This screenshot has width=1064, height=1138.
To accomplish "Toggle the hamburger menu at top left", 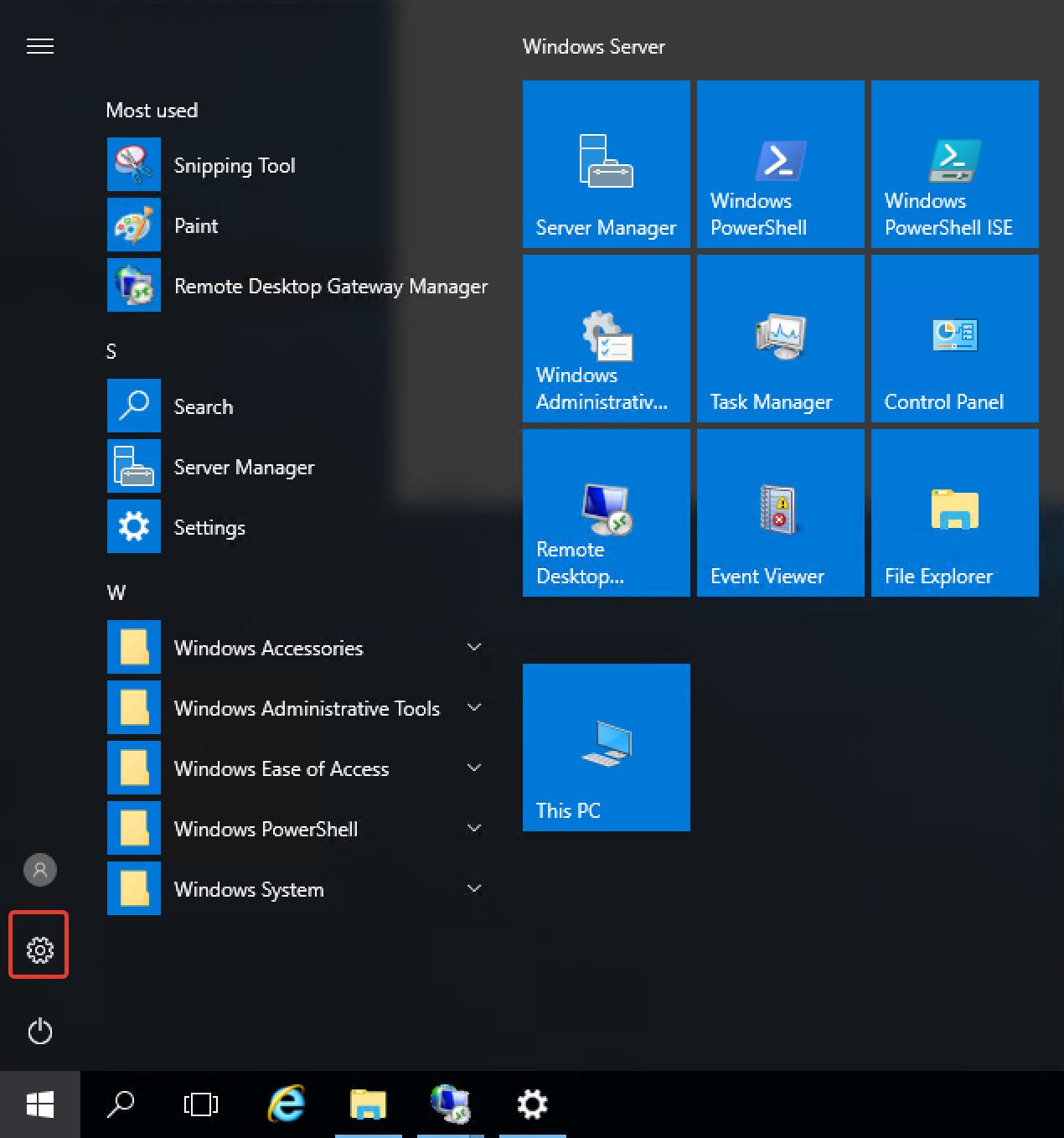I will [x=39, y=46].
